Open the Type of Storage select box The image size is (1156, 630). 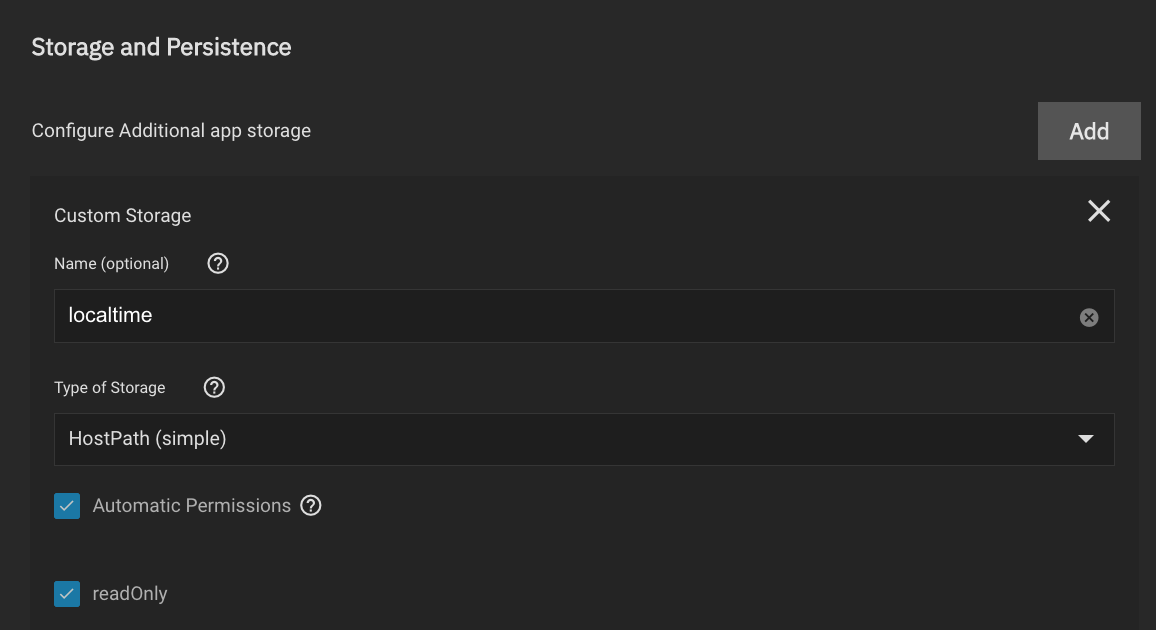(x=584, y=439)
